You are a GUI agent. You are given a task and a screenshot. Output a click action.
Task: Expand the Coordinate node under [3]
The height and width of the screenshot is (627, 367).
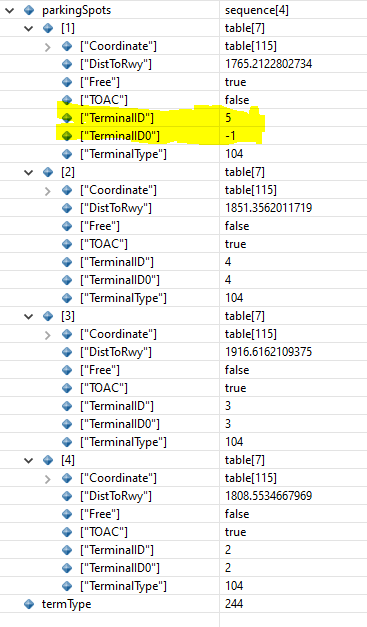coord(48,334)
